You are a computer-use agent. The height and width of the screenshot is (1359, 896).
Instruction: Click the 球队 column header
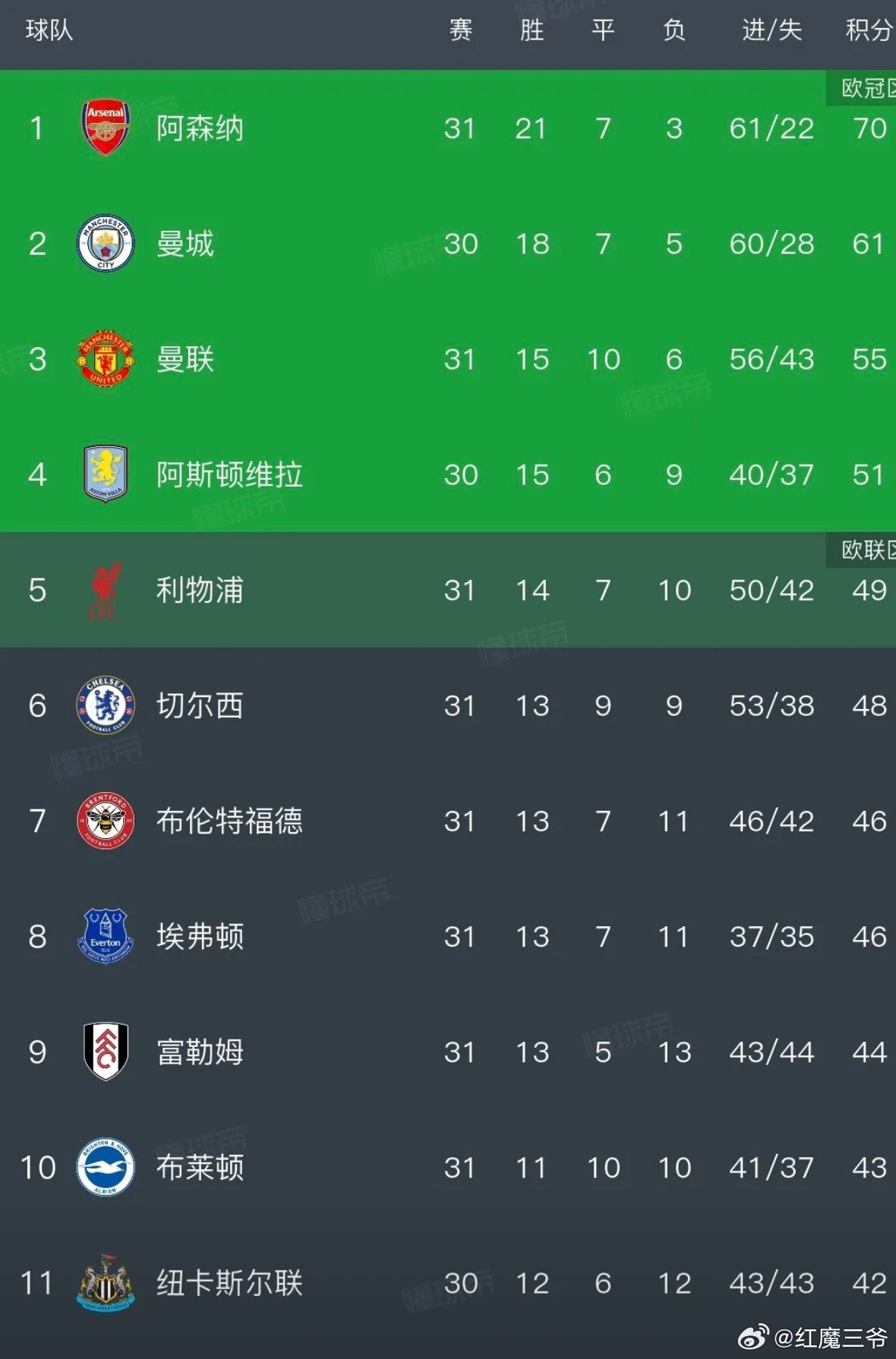tap(49, 30)
